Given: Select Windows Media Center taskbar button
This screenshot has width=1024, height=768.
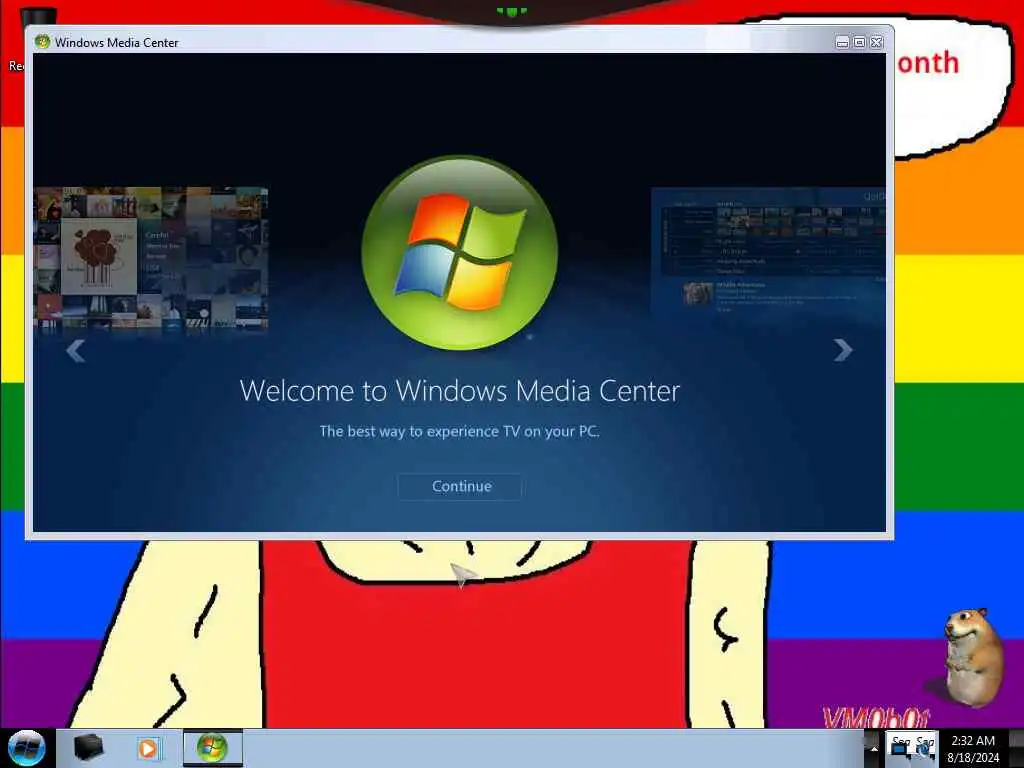Looking at the screenshot, I should coord(213,748).
